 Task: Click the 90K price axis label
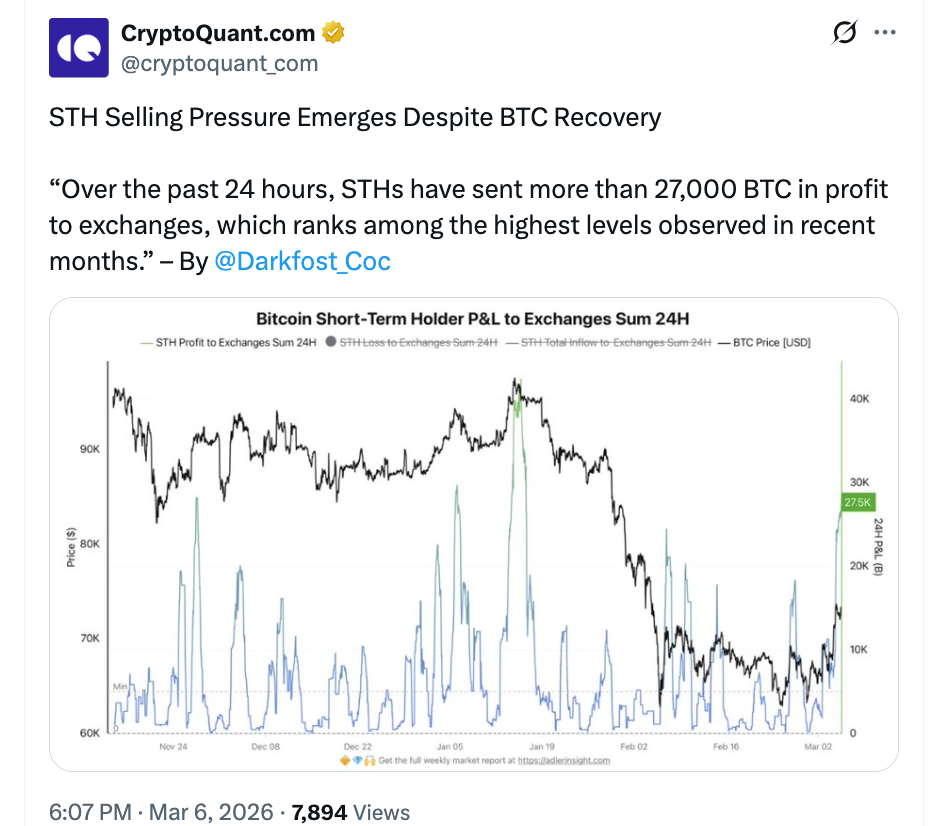click(x=89, y=450)
